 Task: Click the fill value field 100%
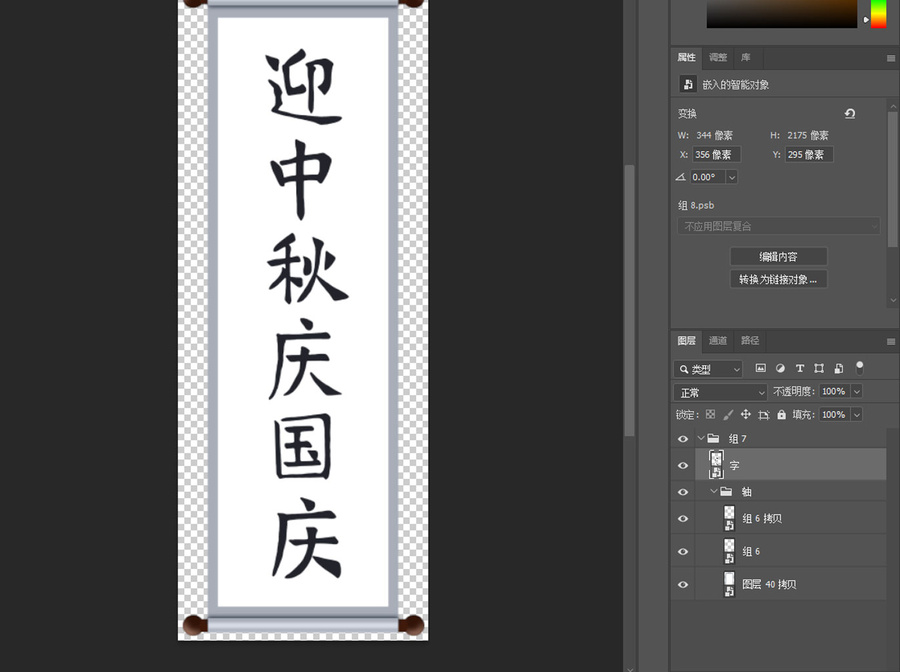(x=835, y=414)
